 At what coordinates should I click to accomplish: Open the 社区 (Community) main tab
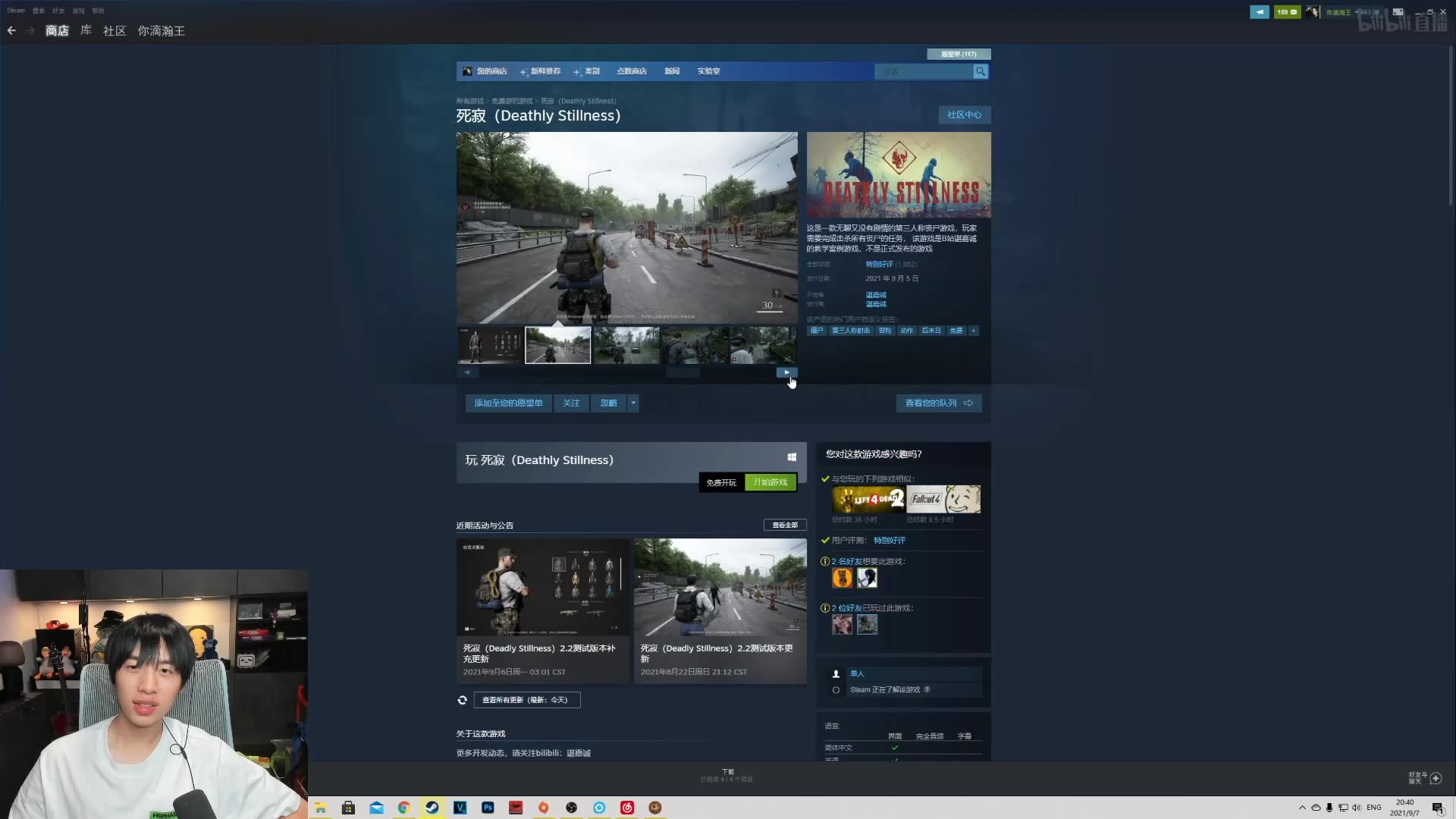(115, 30)
